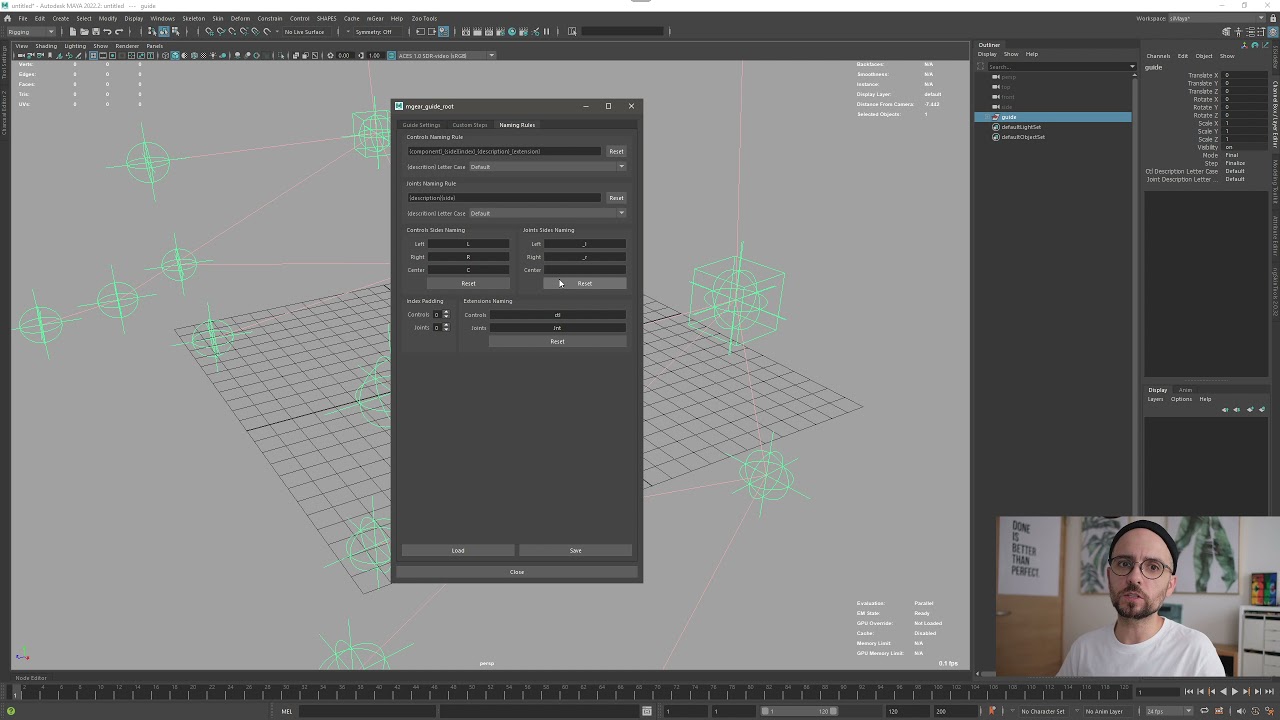
Task: Click Close at the dialog bottom
Action: click(x=517, y=572)
